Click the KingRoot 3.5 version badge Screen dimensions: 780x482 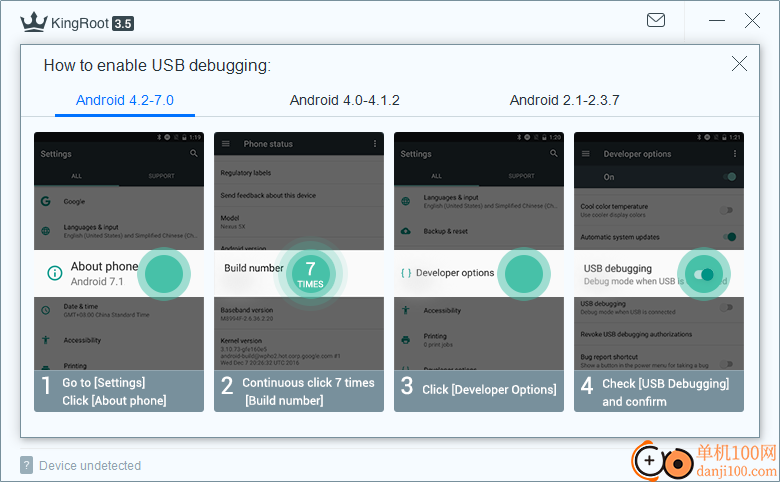click(x=123, y=23)
